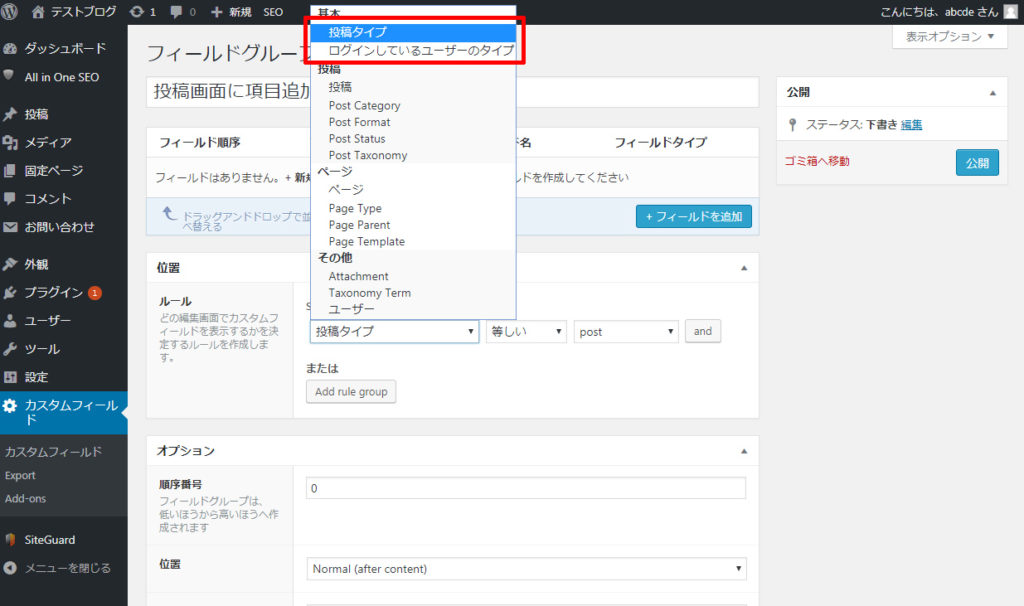Collapse the 公開 panel using its arrow
Image resolution: width=1024 pixels, height=606 pixels.
point(992,92)
